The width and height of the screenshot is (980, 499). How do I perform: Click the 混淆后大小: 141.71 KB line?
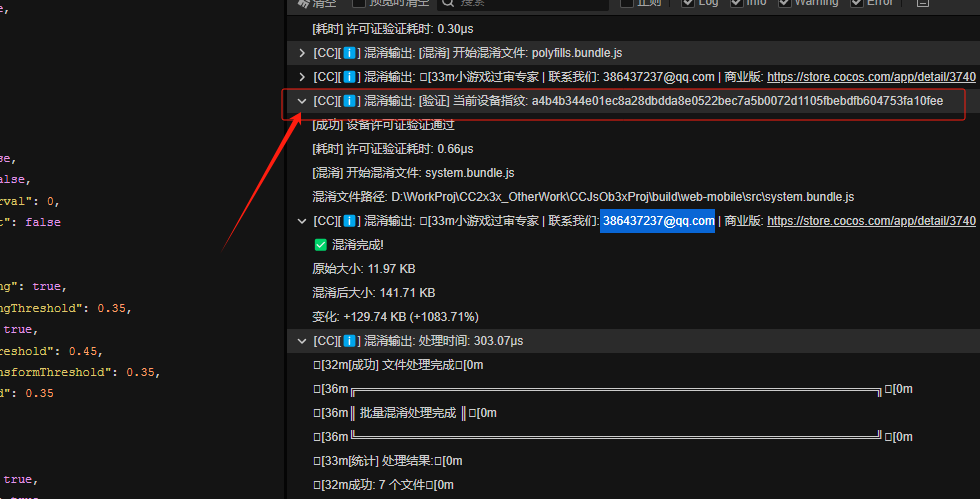click(374, 293)
